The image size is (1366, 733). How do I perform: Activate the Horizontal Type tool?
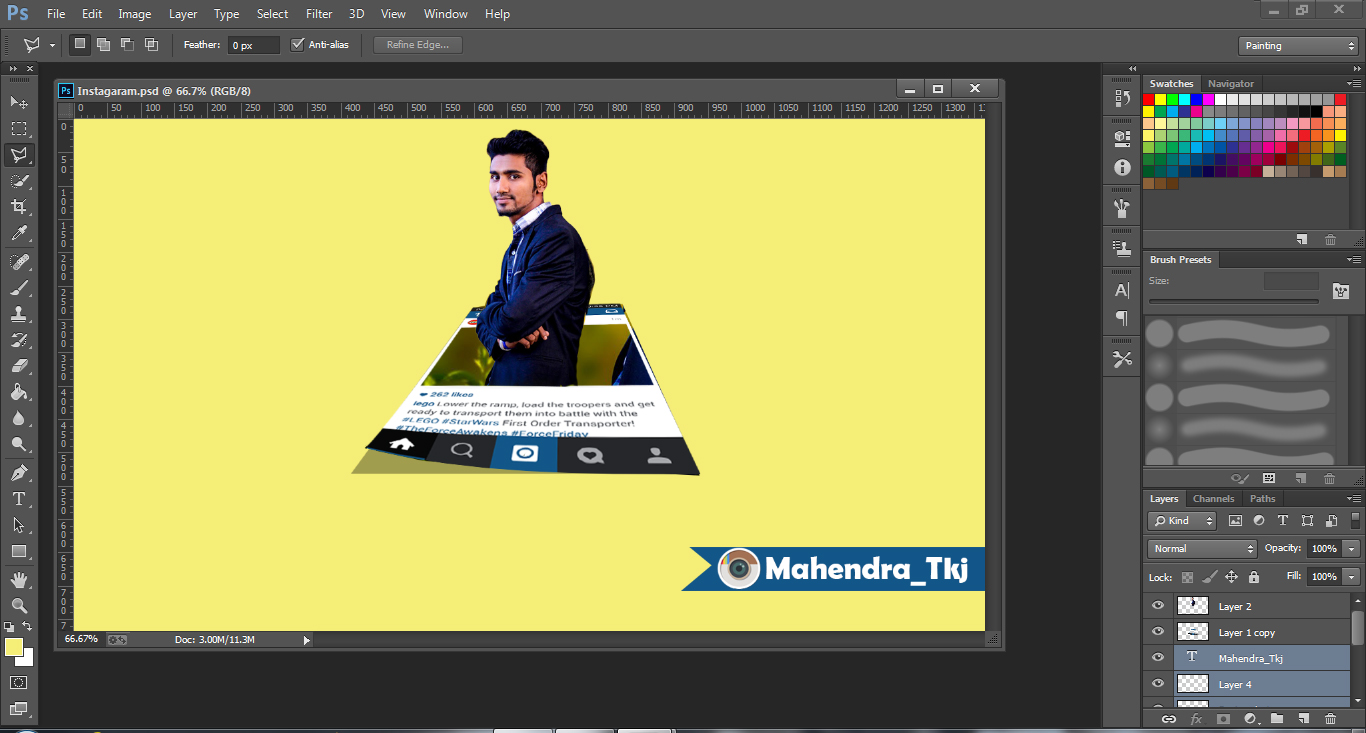pyautogui.click(x=18, y=499)
